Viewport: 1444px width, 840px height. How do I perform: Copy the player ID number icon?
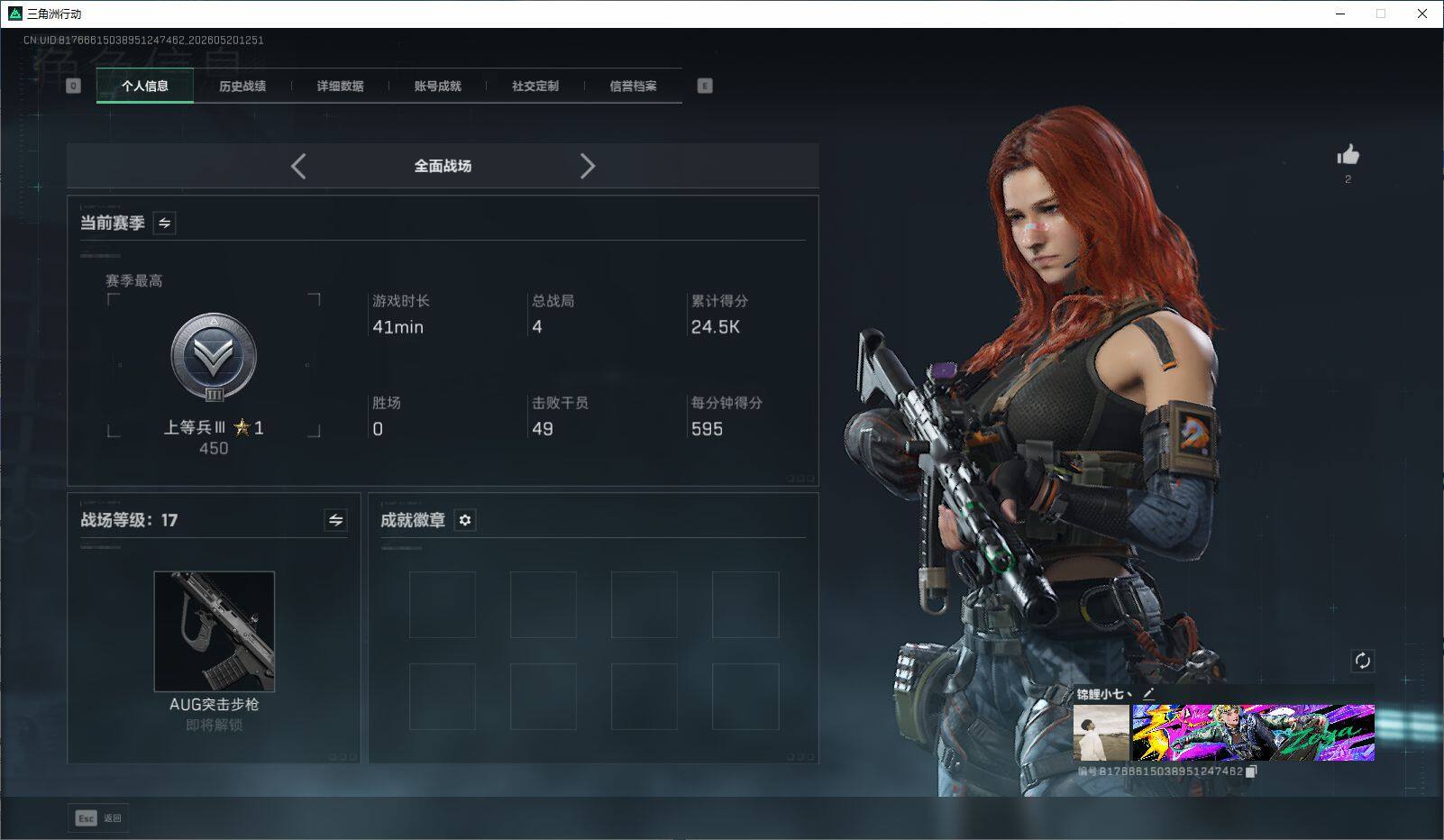tap(1251, 772)
